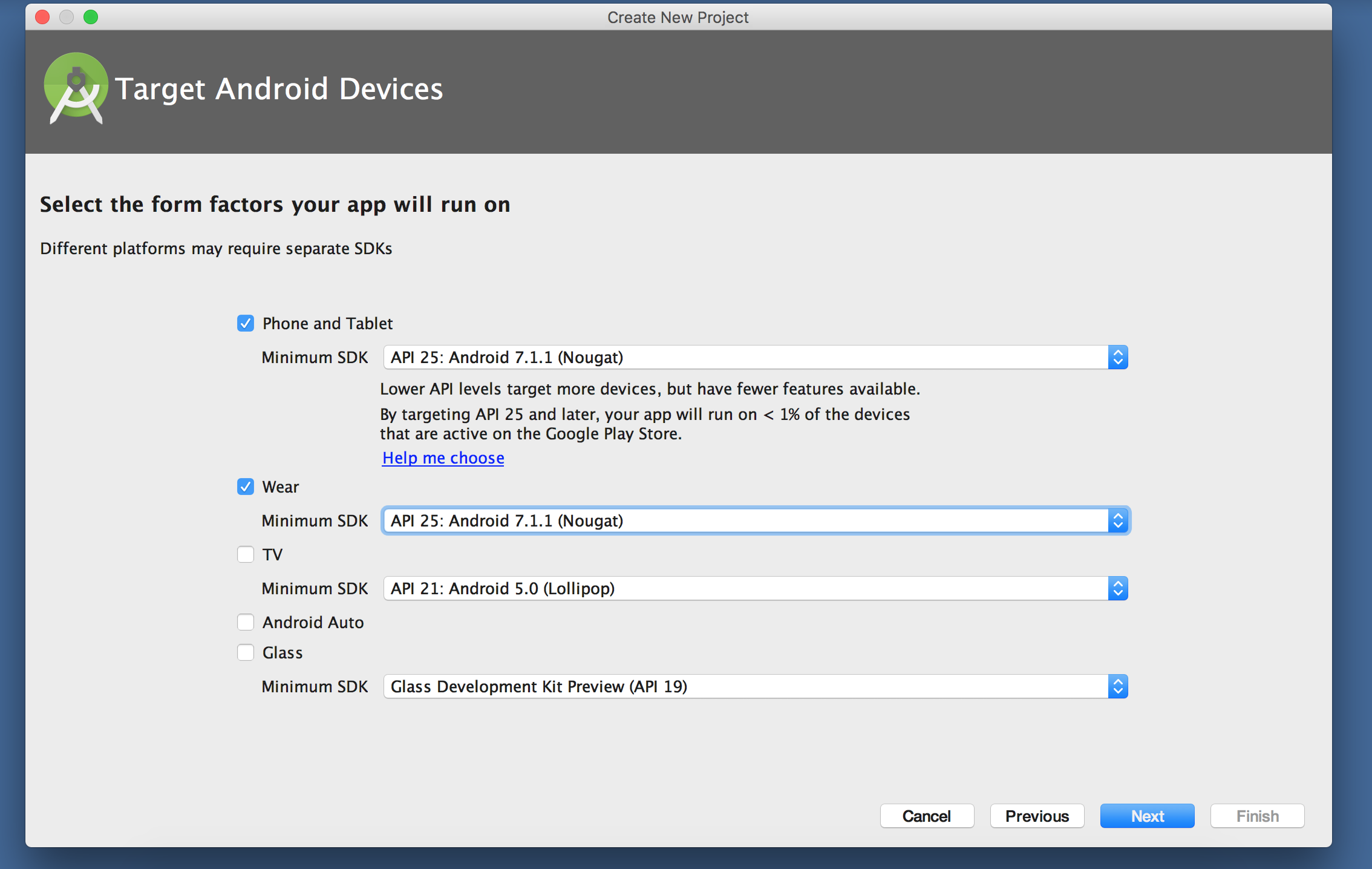The width and height of the screenshot is (1372, 869).
Task: Click the 'By targeting API 25 and later' text
Action: click(645, 424)
